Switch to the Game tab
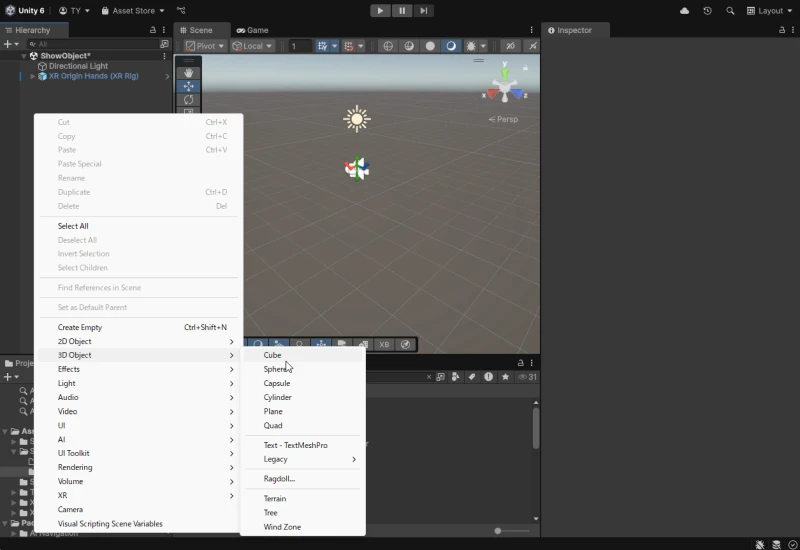 coord(253,30)
